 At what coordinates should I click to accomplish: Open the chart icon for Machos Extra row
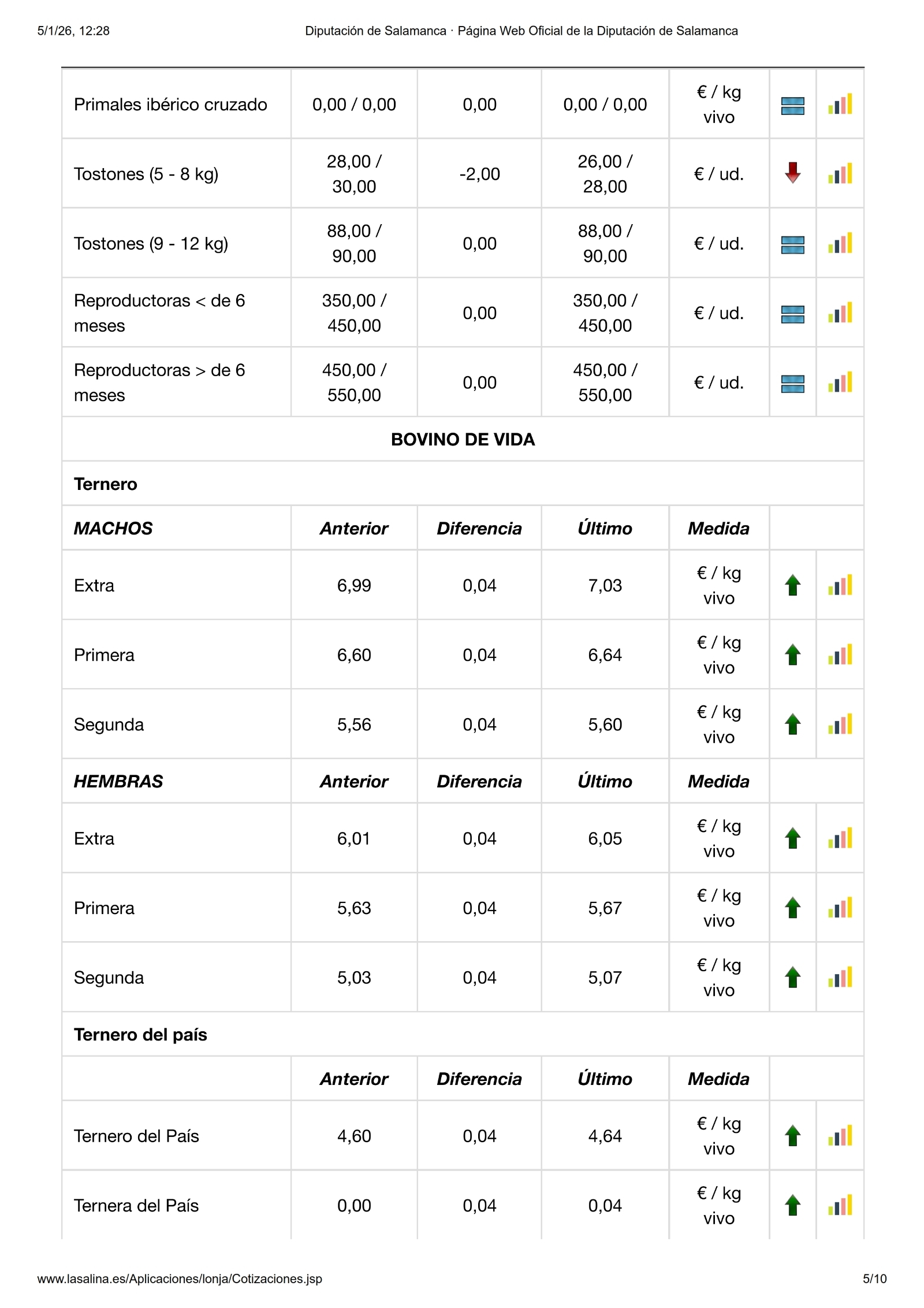[840, 585]
